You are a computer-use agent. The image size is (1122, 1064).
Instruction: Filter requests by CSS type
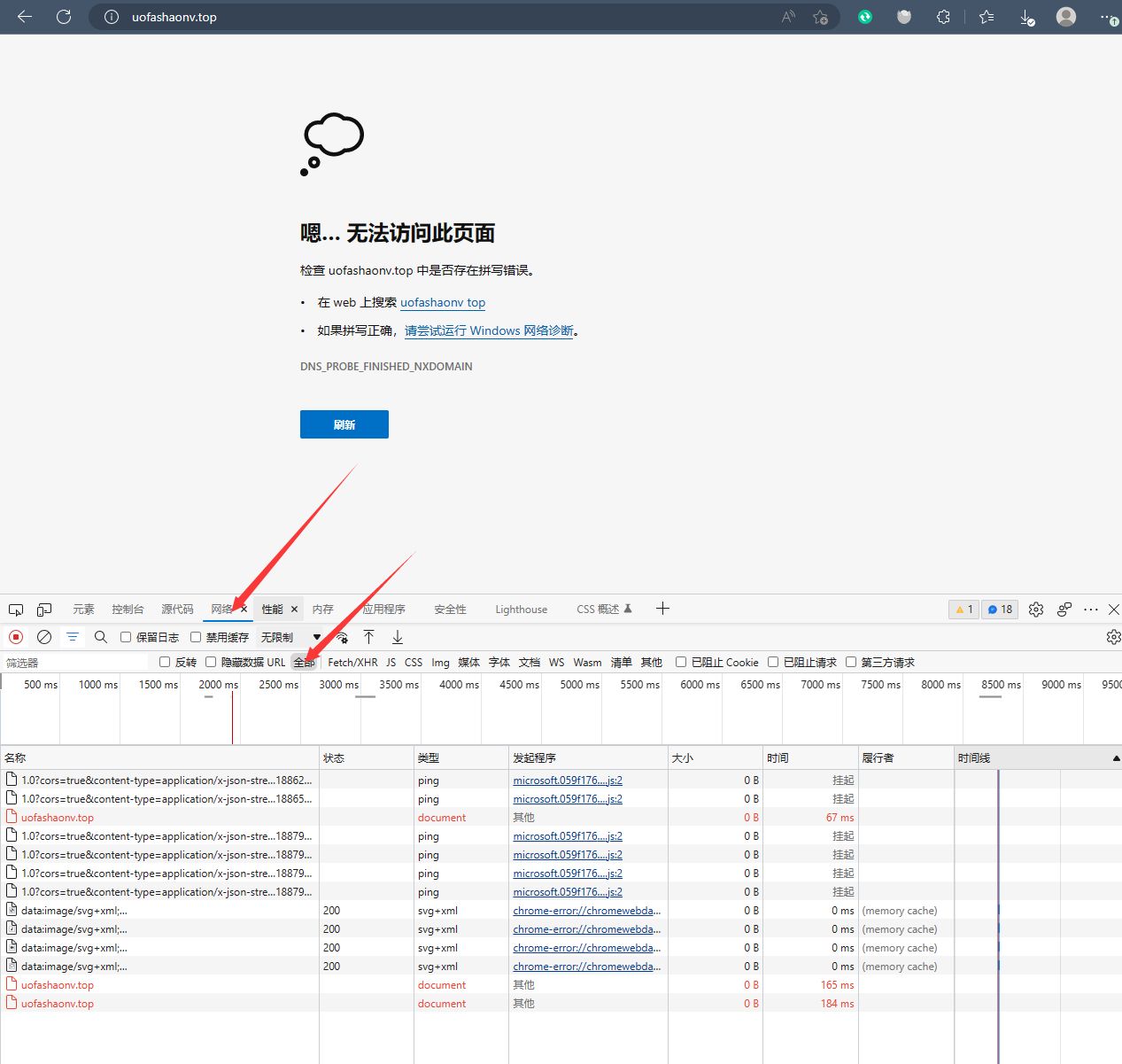[414, 662]
